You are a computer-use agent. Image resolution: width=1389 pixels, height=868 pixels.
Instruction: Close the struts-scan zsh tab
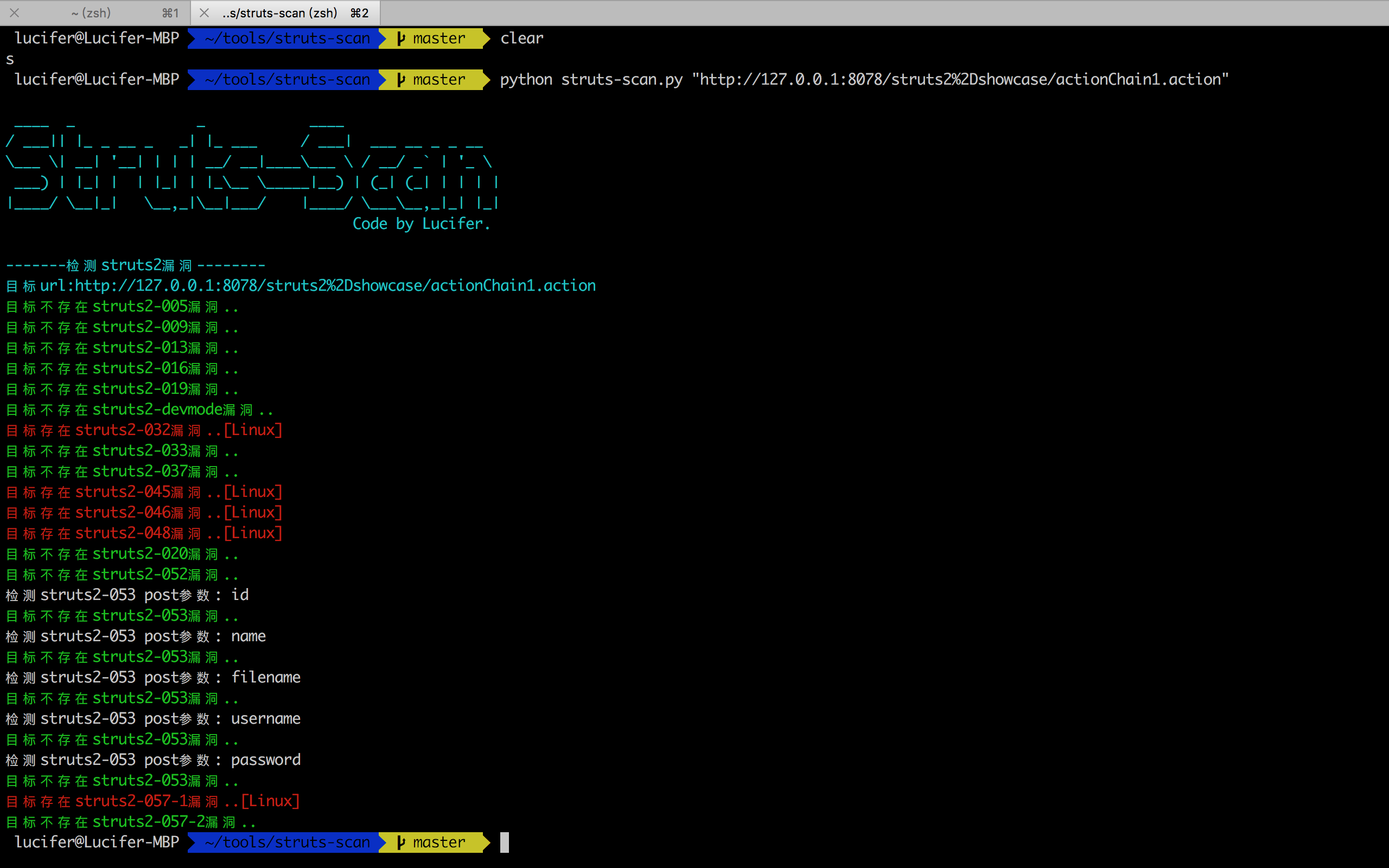tap(204, 12)
